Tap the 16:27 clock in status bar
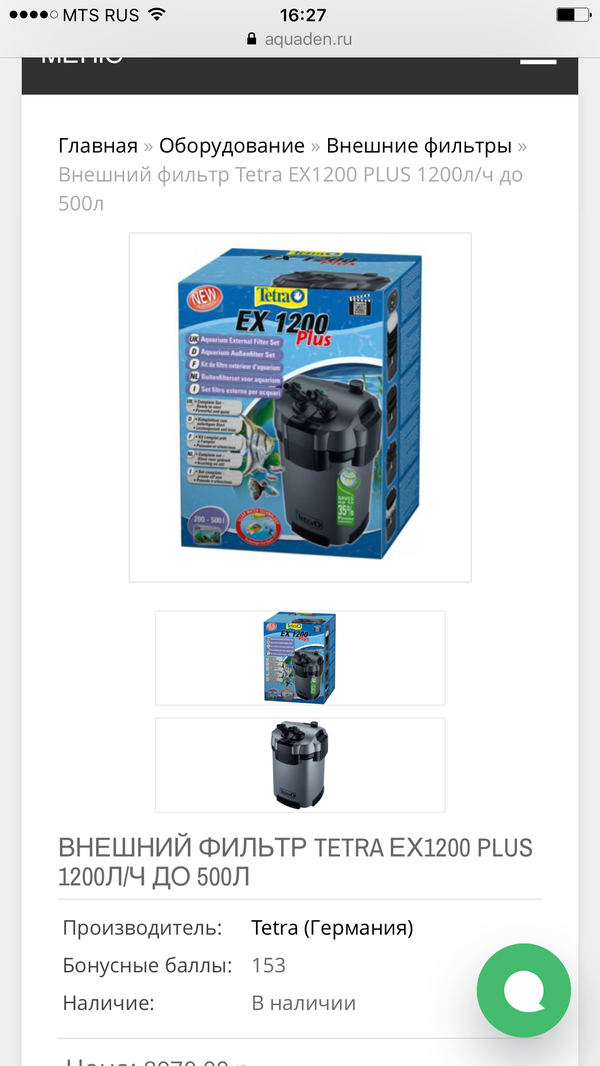This screenshot has width=600, height=1066. [303, 14]
